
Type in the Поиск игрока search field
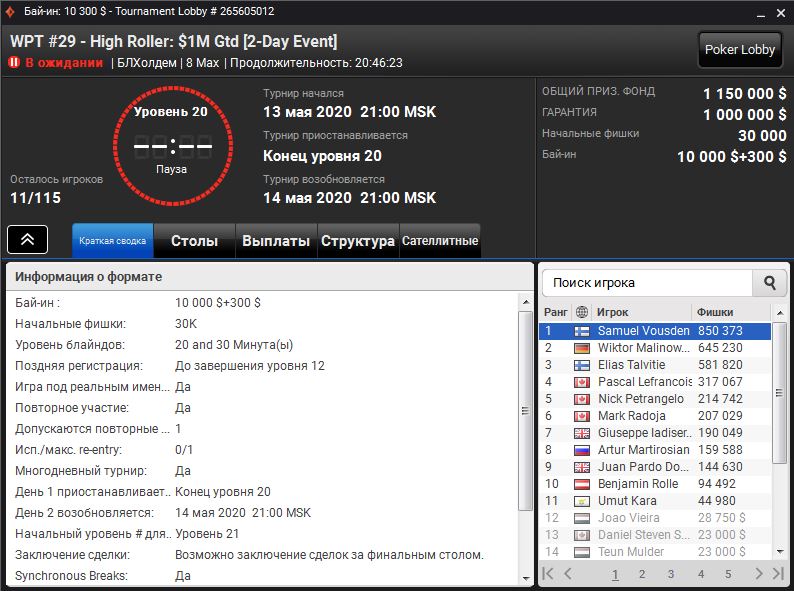(645, 283)
